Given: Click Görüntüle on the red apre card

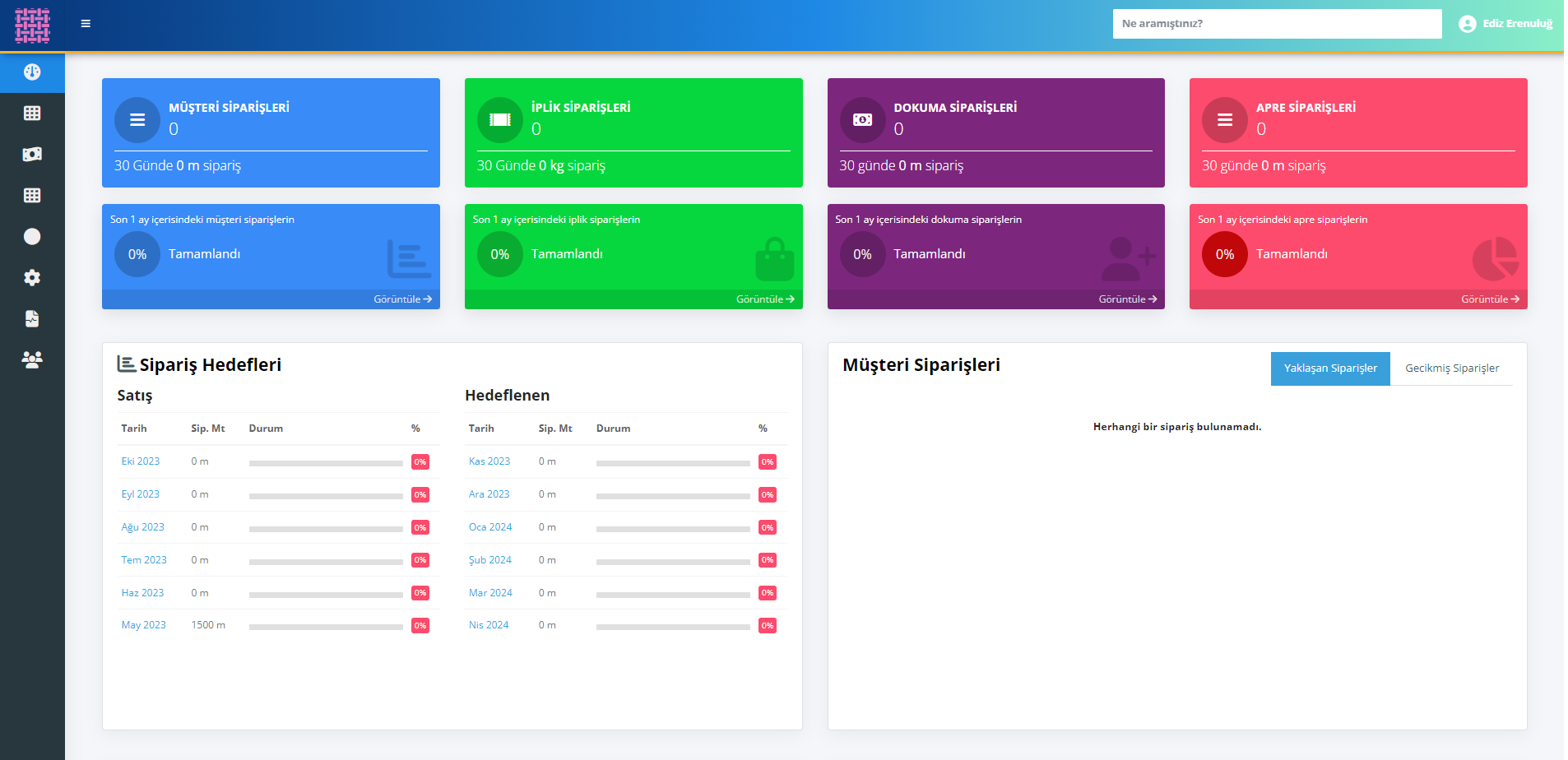Looking at the screenshot, I should pyautogui.click(x=1489, y=299).
